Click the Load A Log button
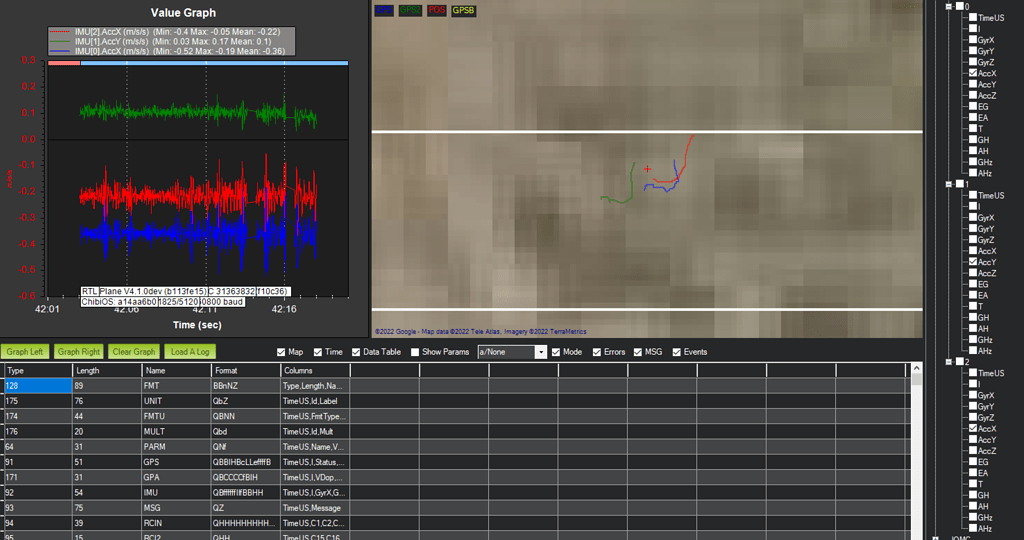The image size is (1024, 540). tap(190, 352)
